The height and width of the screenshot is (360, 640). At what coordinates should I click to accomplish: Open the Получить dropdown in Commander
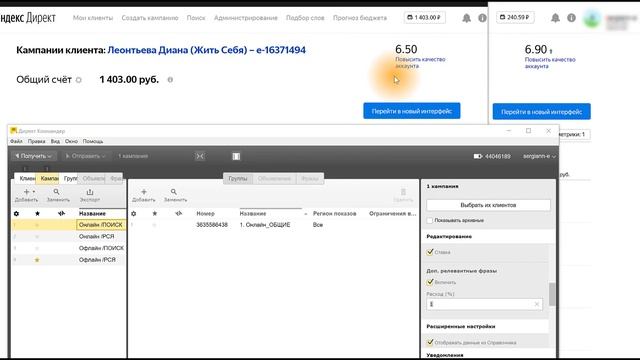point(33,156)
